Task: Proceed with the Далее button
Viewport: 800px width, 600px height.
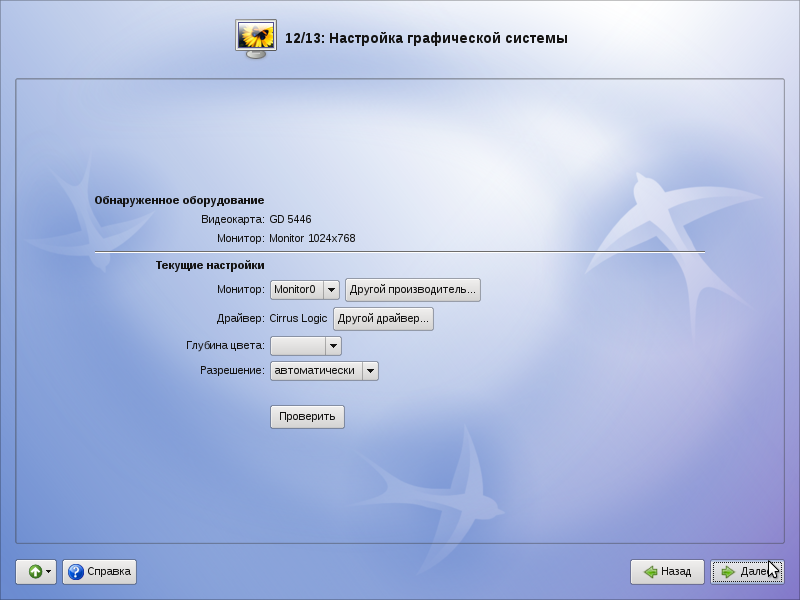Action: click(746, 572)
